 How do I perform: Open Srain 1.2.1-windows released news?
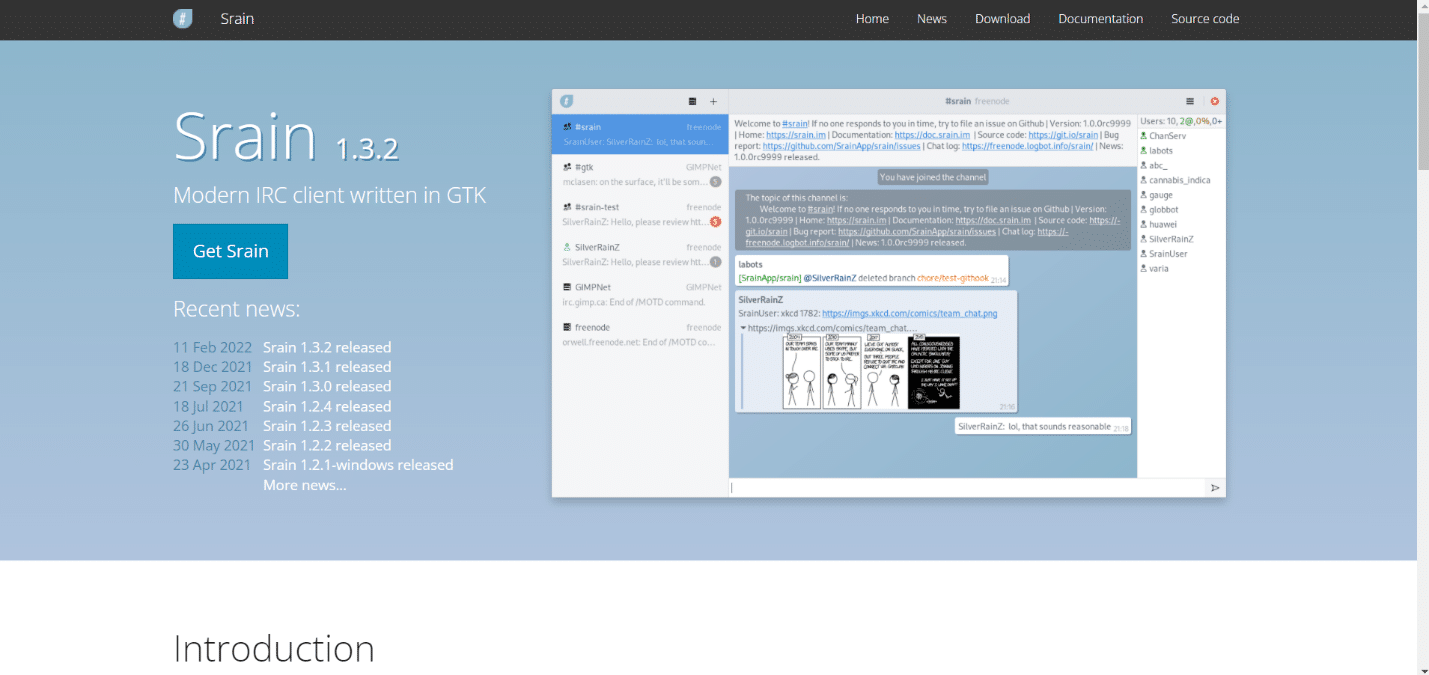coord(358,465)
